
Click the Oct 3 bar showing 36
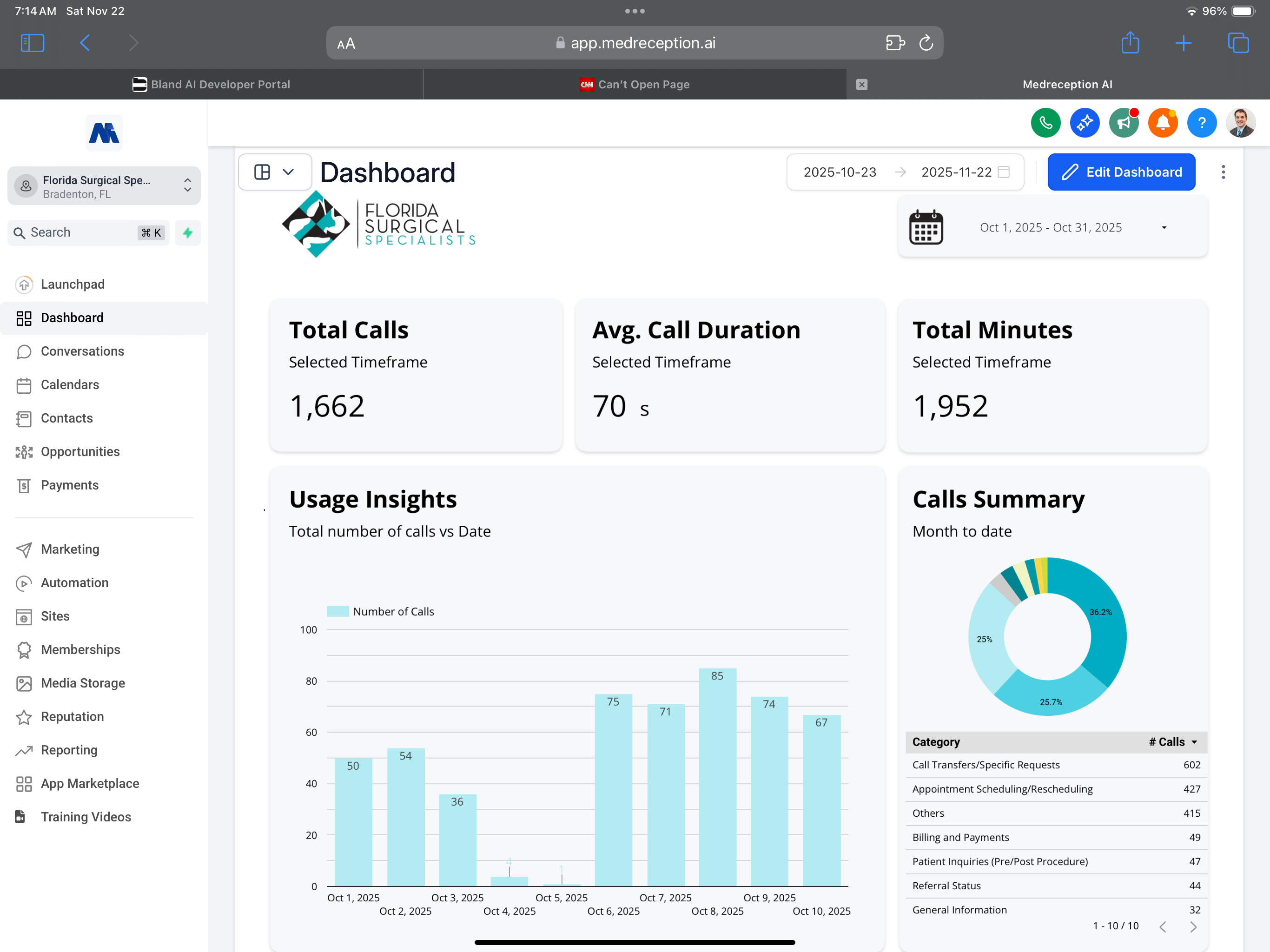point(457,840)
